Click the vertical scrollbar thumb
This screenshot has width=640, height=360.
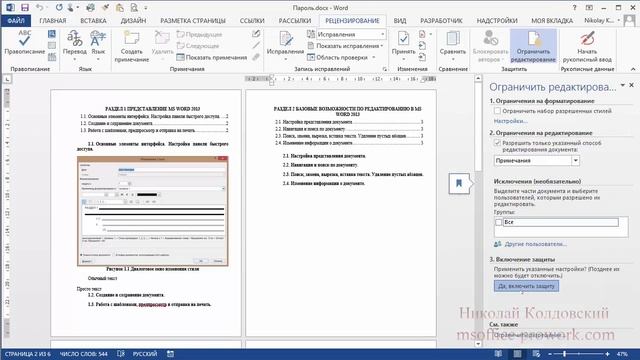tap(478, 127)
